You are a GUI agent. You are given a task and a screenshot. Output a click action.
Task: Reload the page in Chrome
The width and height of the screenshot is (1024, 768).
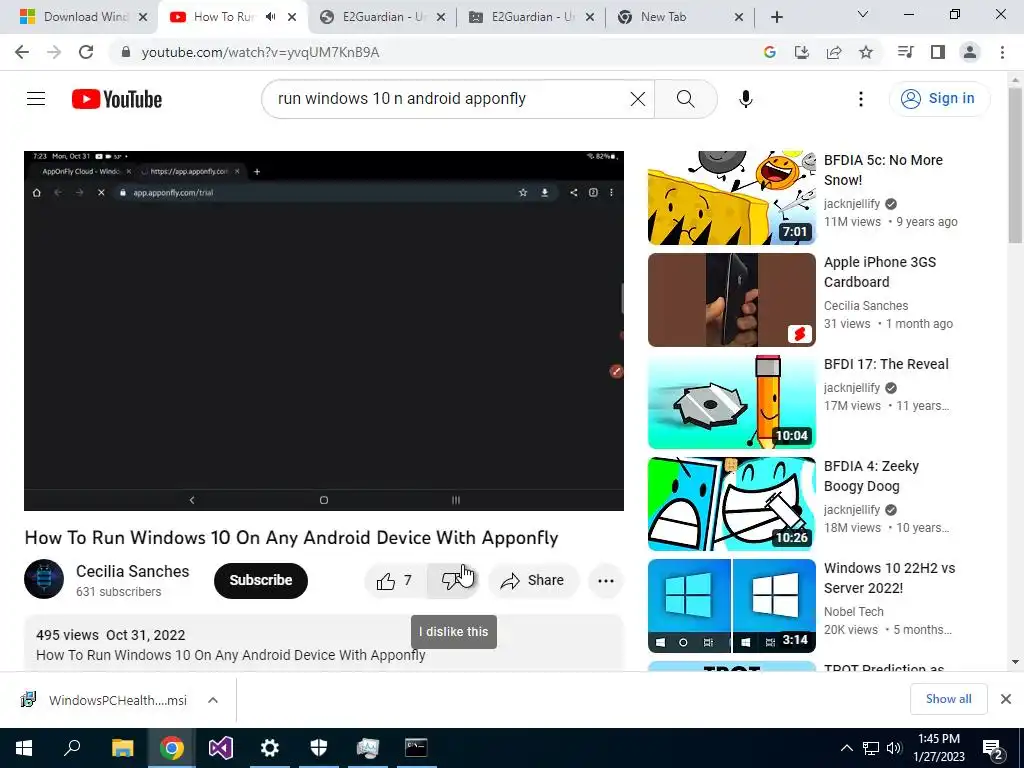click(x=86, y=52)
